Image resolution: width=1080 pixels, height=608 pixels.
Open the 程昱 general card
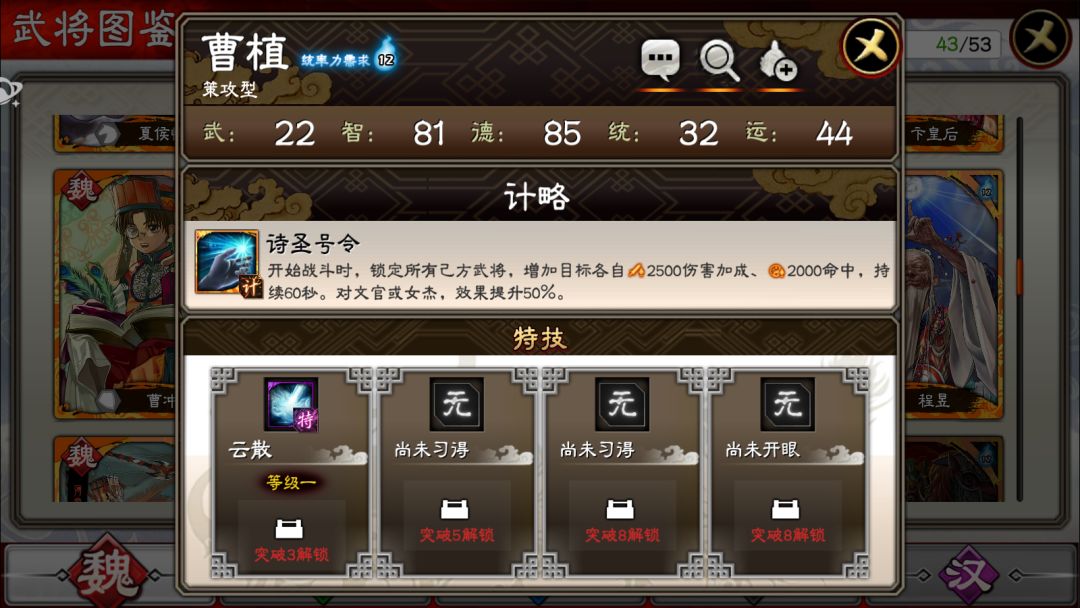pos(953,293)
